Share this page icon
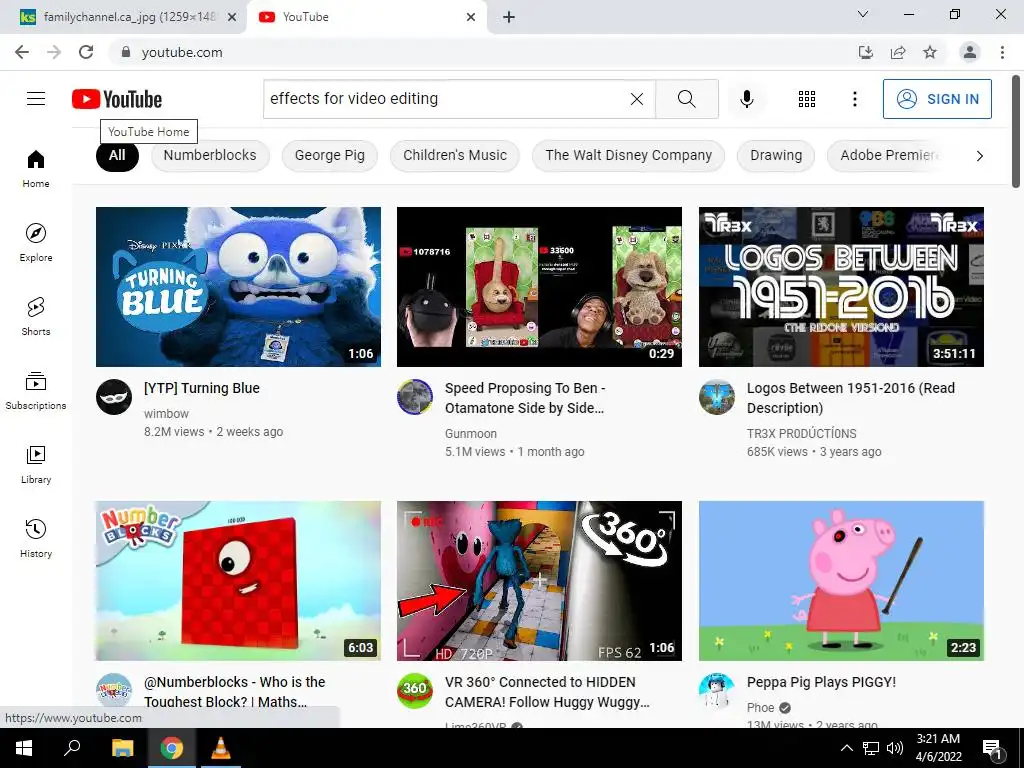 [x=898, y=52]
